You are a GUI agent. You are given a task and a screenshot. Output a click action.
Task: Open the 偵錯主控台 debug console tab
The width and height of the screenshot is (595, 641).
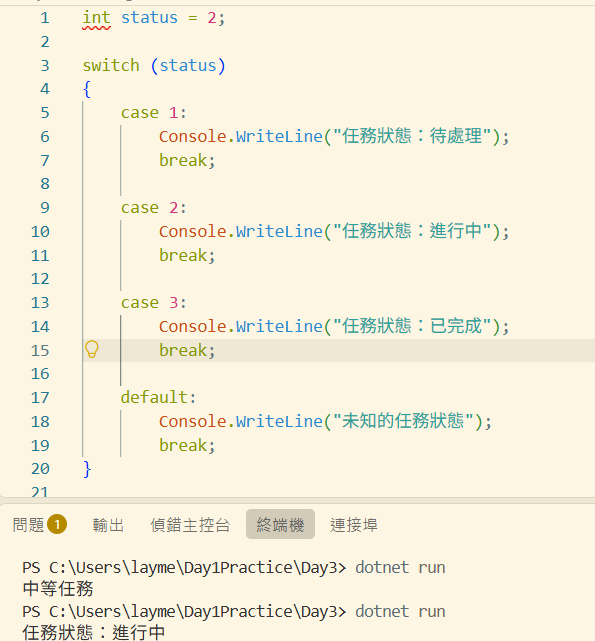(190, 524)
